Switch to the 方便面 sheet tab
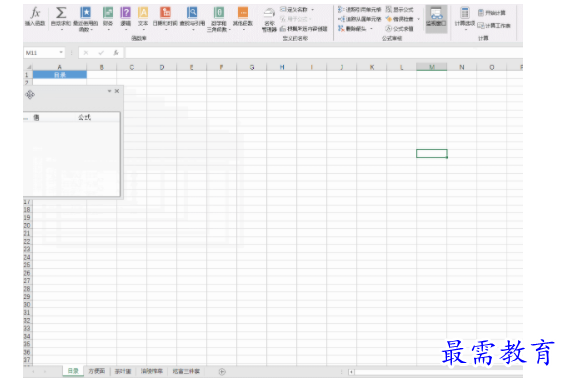 97,371
